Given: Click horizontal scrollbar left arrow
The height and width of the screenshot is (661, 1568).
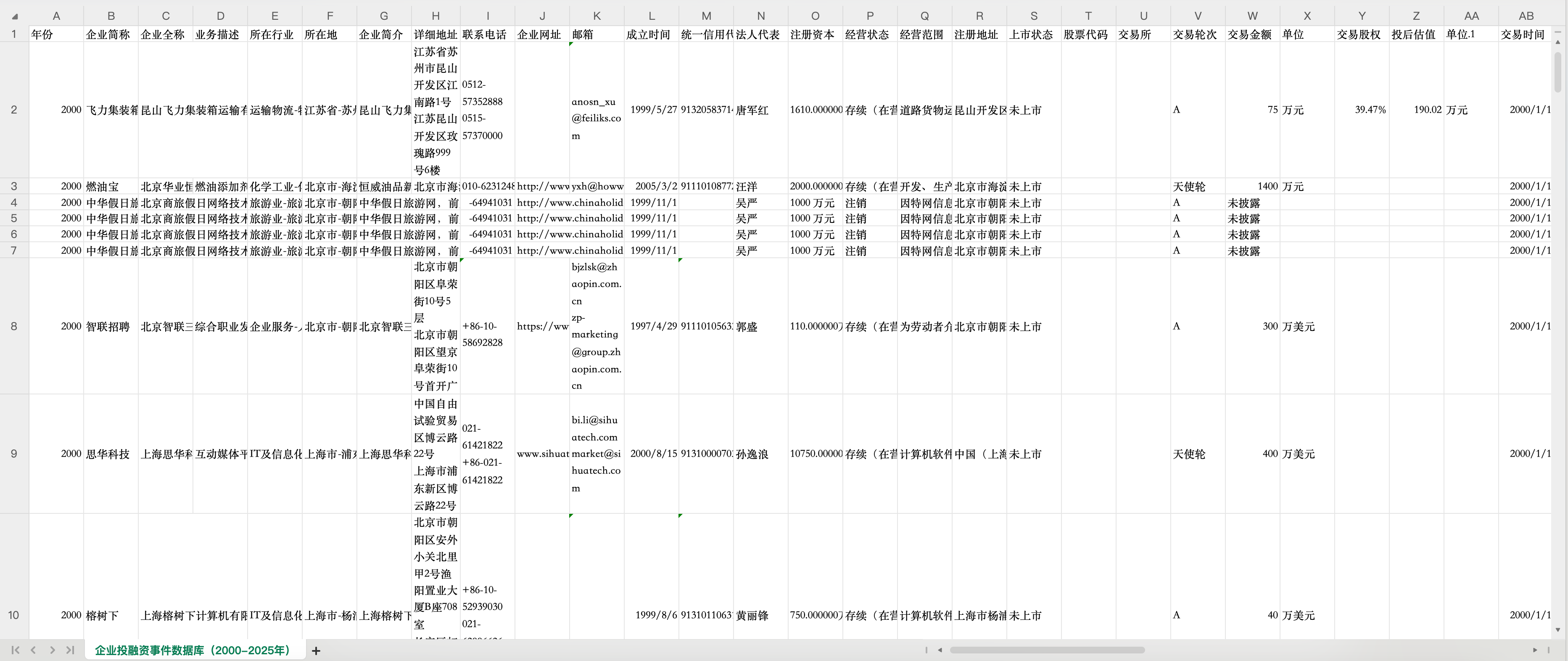Looking at the screenshot, I should [940, 650].
